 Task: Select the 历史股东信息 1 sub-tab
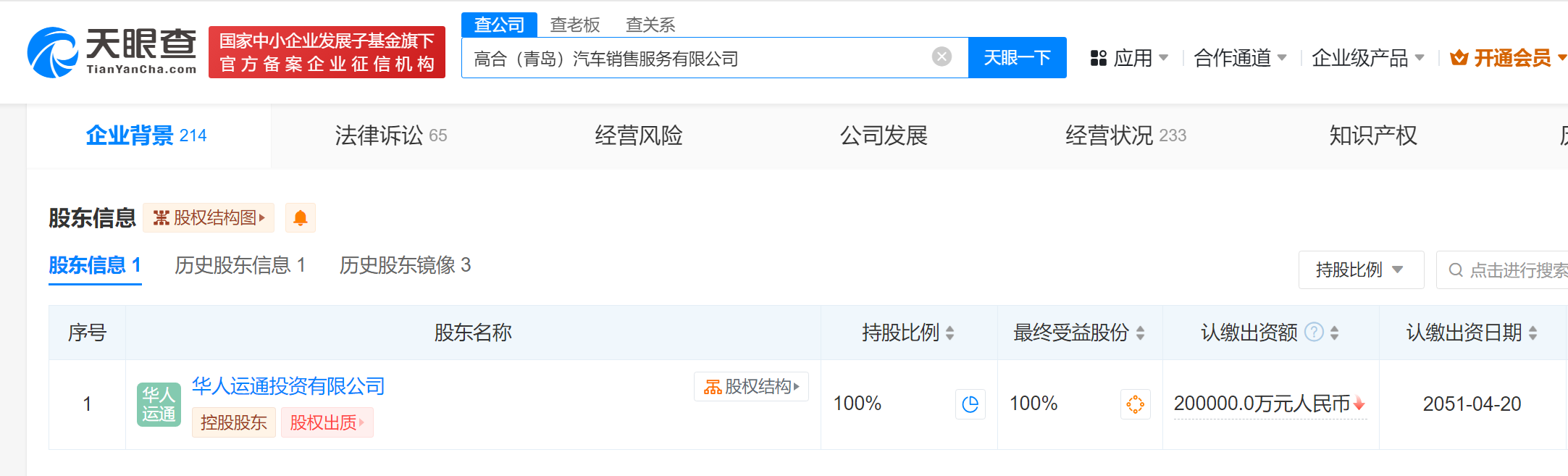(240, 265)
